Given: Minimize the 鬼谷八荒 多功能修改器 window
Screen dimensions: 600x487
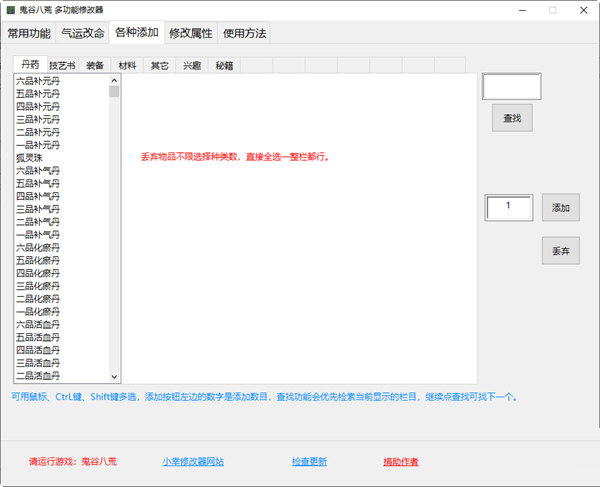Looking at the screenshot, I should [522, 10].
